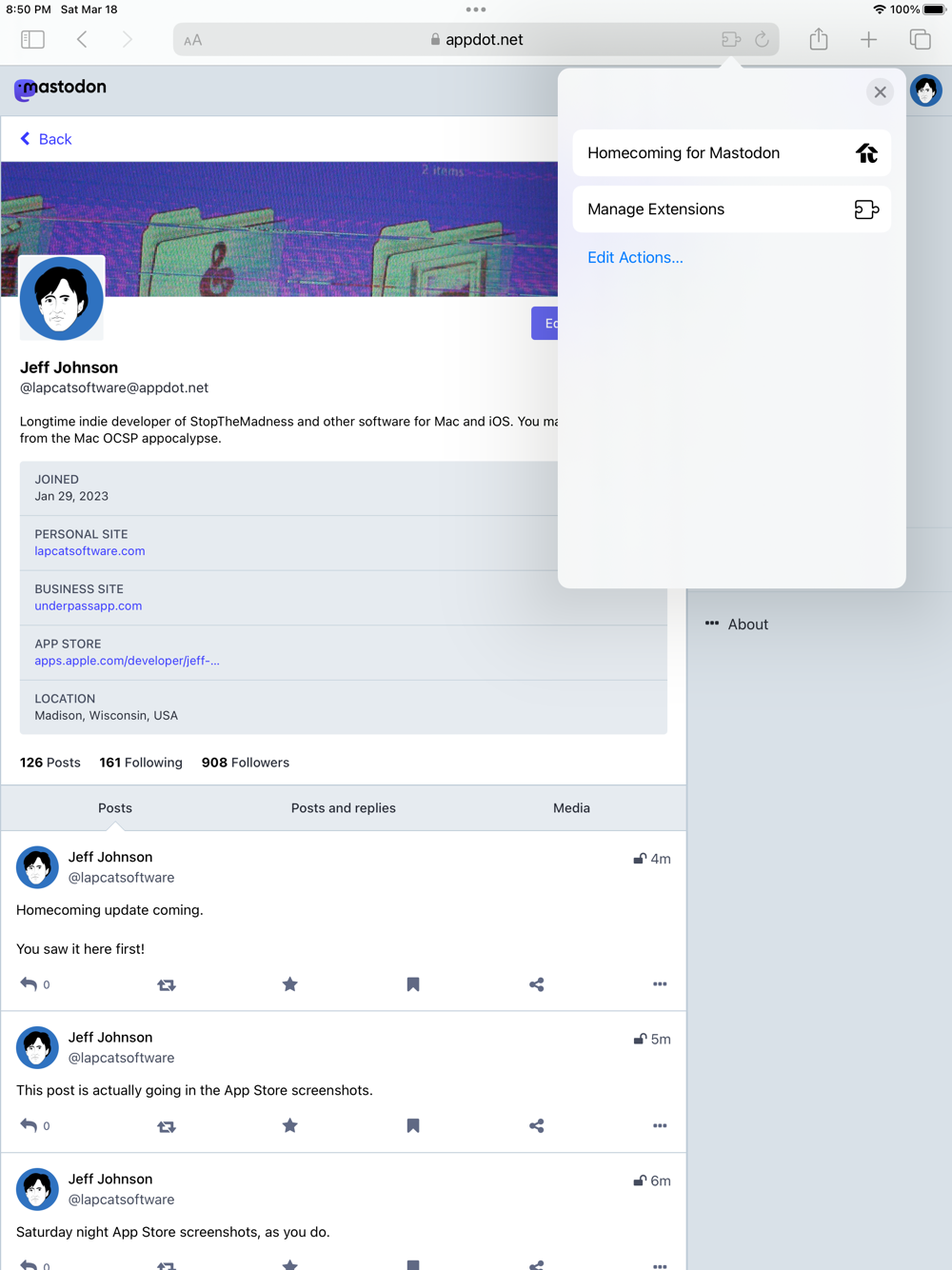Click Edit Actions link
Viewport: 952px width, 1270px height.
pos(635,257)
